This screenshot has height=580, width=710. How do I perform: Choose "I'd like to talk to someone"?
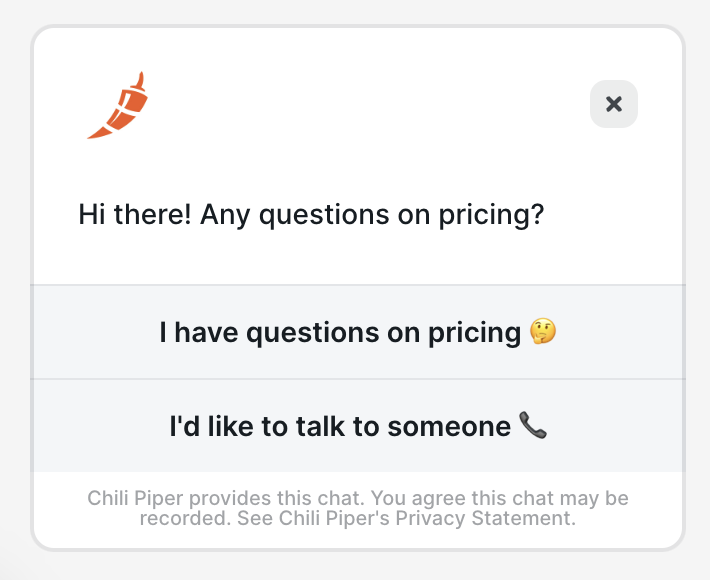coord(340,427)
